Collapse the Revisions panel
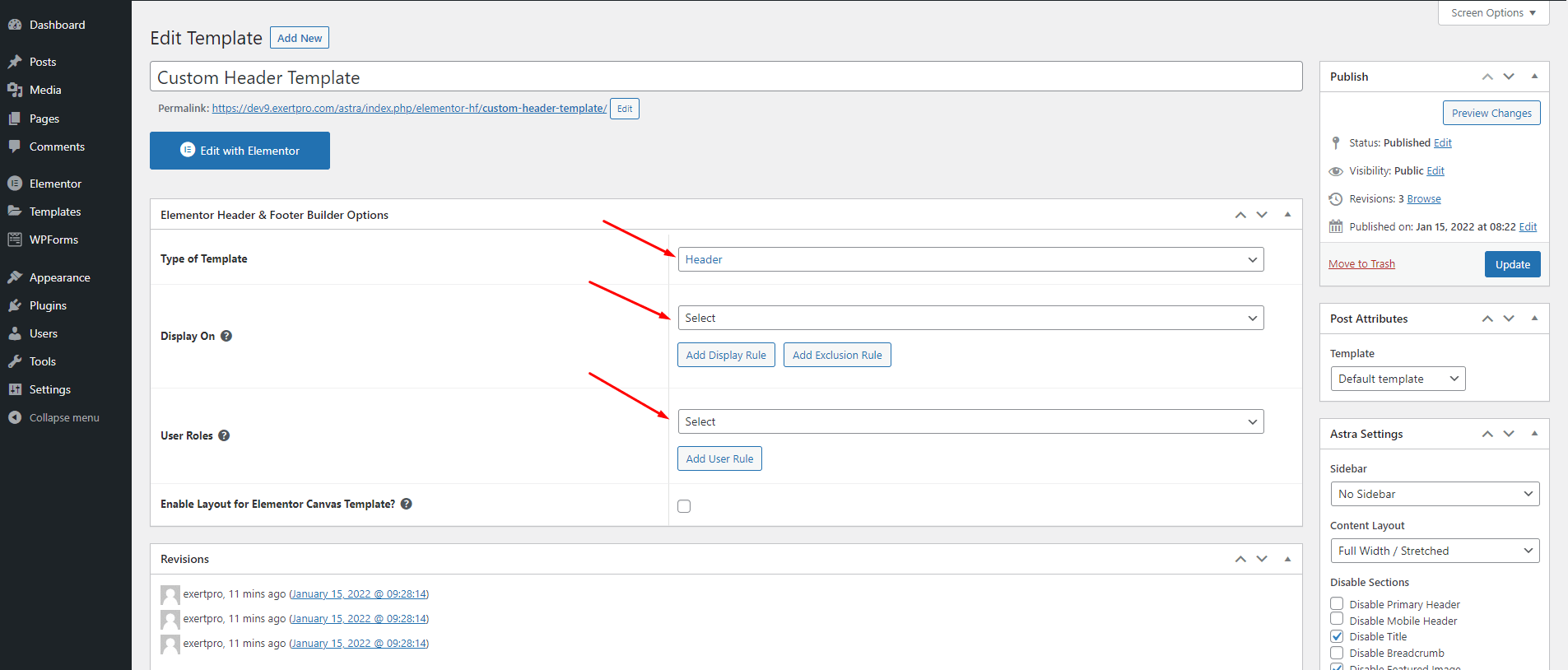Viewport: 1568px width, 670px height. click(1287, 559)
